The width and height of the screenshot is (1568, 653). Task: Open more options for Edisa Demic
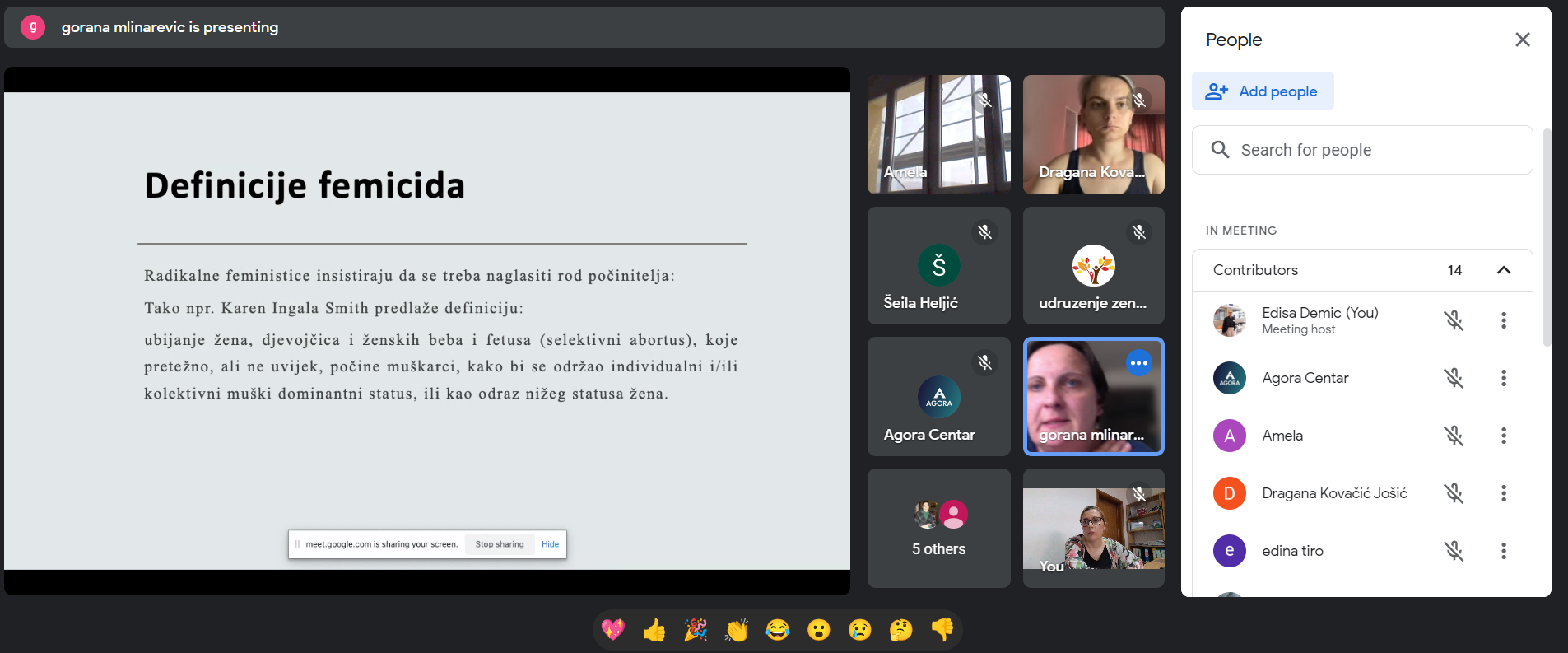(x=1504, y=320)
